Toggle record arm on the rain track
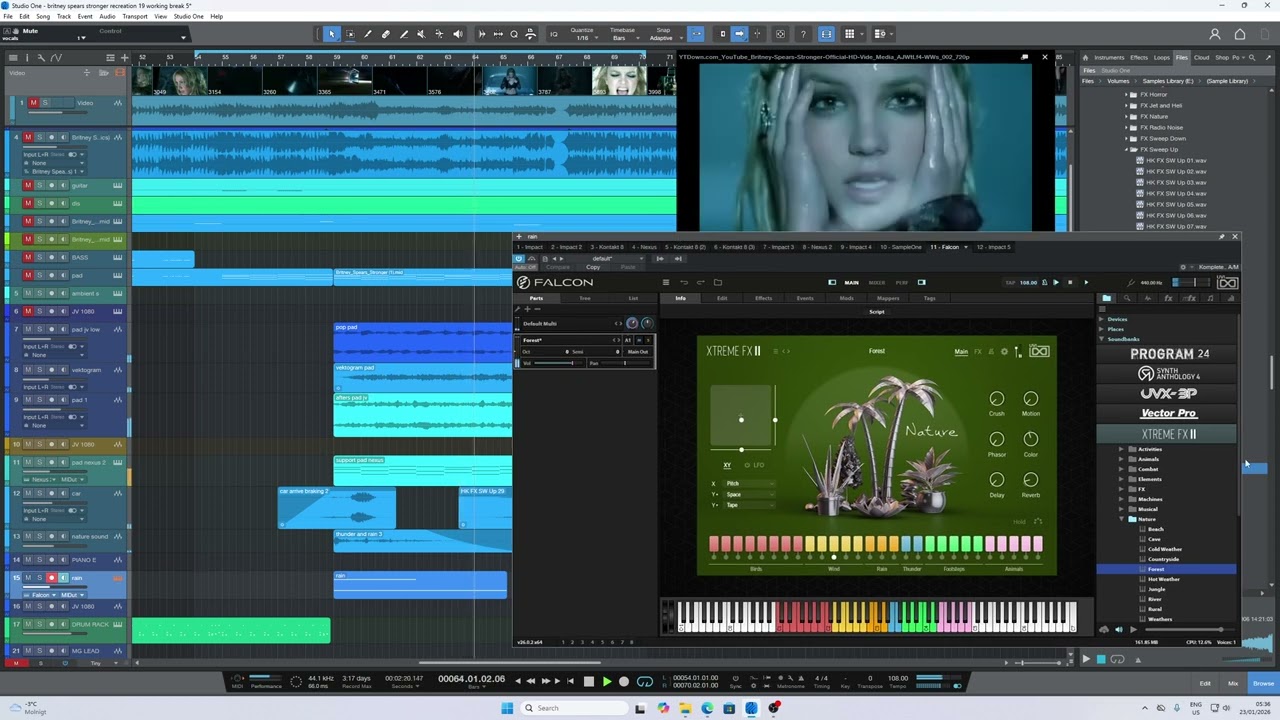1280x720 pixels. point(51,578)
